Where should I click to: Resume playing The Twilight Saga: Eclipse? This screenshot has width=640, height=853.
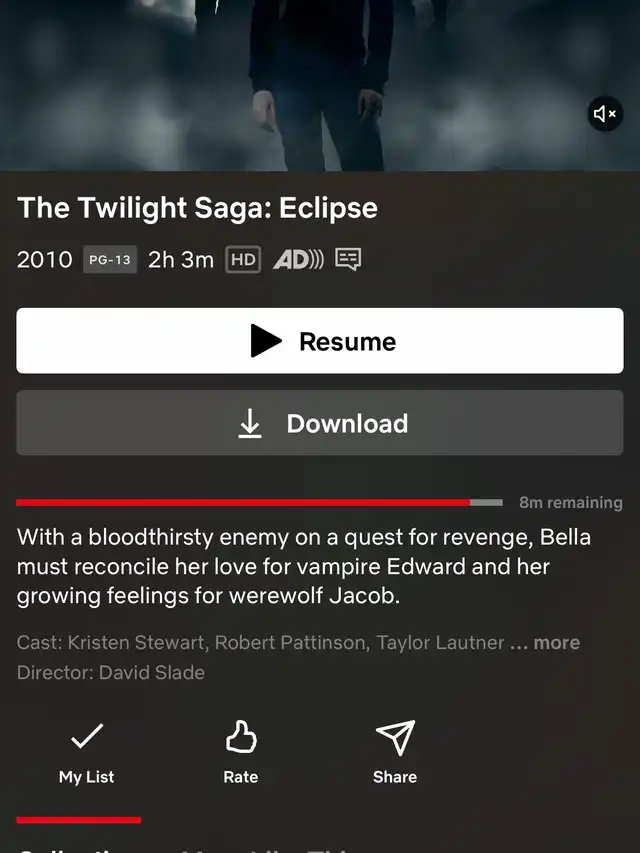tap(320, 341)
